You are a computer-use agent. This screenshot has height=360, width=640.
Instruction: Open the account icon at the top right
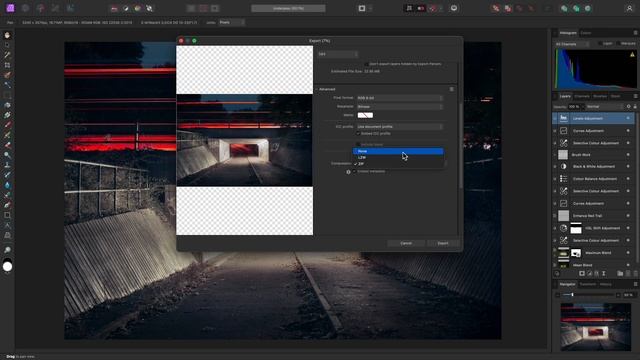629,8
